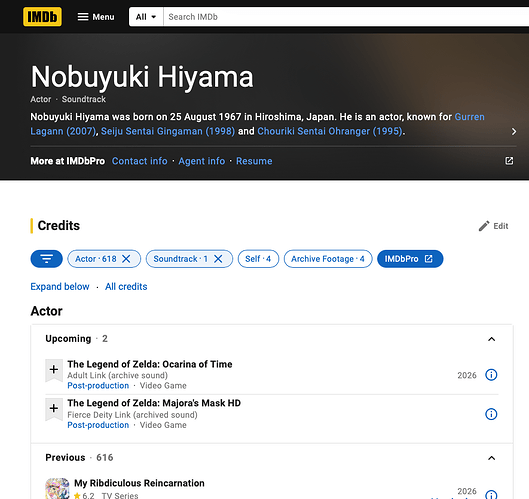
Task: Add Ocarina of Time to watchlist
Action: (54, 370)
